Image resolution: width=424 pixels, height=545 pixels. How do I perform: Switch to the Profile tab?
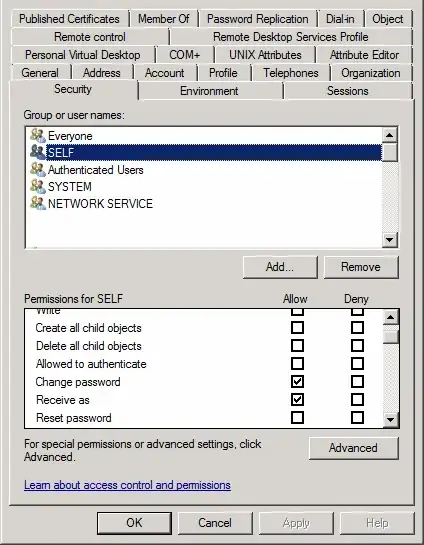[x=223, y=73]
